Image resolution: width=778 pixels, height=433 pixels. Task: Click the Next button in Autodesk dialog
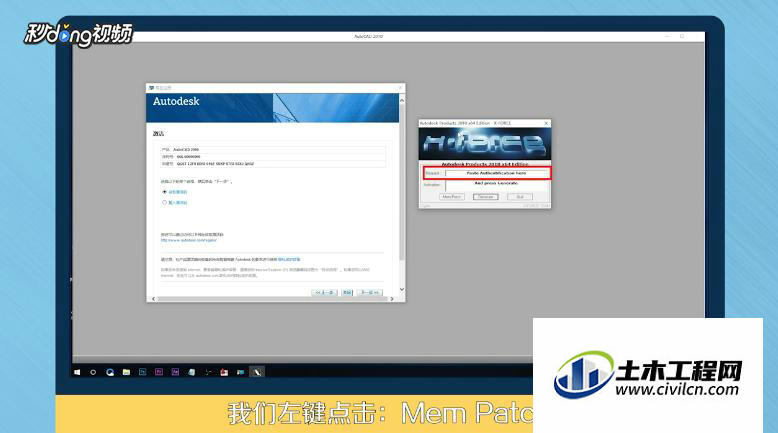tap(370, 293)
